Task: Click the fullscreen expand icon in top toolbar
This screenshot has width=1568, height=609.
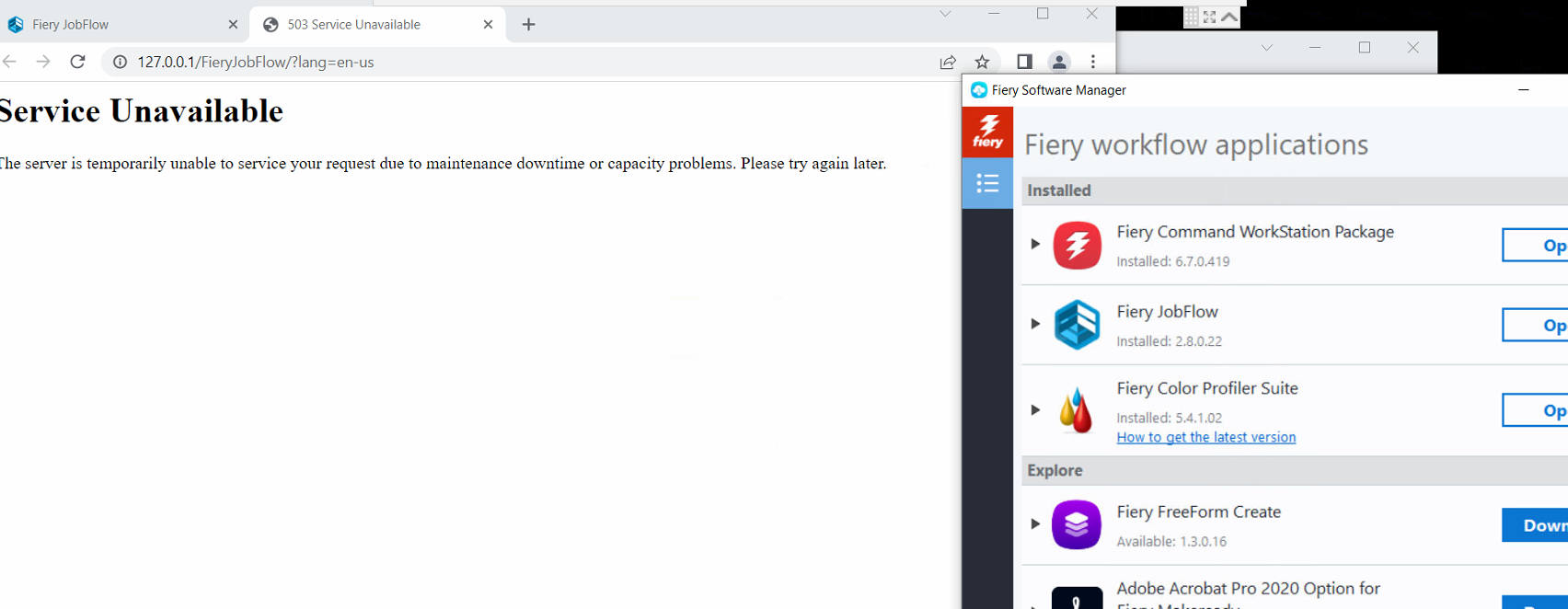Action: pyautogui.click(x=1210, y=17)
